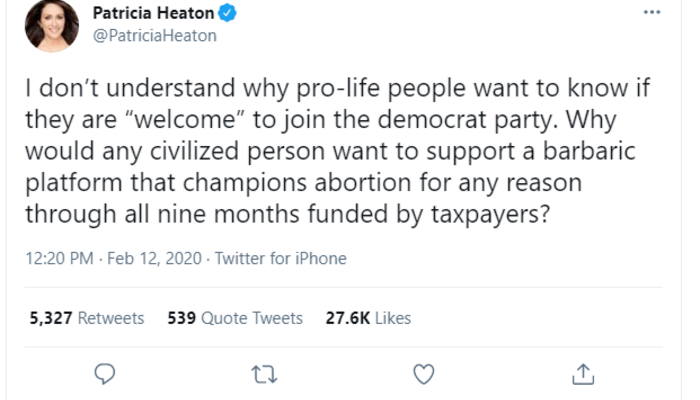Viewport: 700px width, 400px height.
Task: Open the more options ellipsis menu
Action: (652, 13)
